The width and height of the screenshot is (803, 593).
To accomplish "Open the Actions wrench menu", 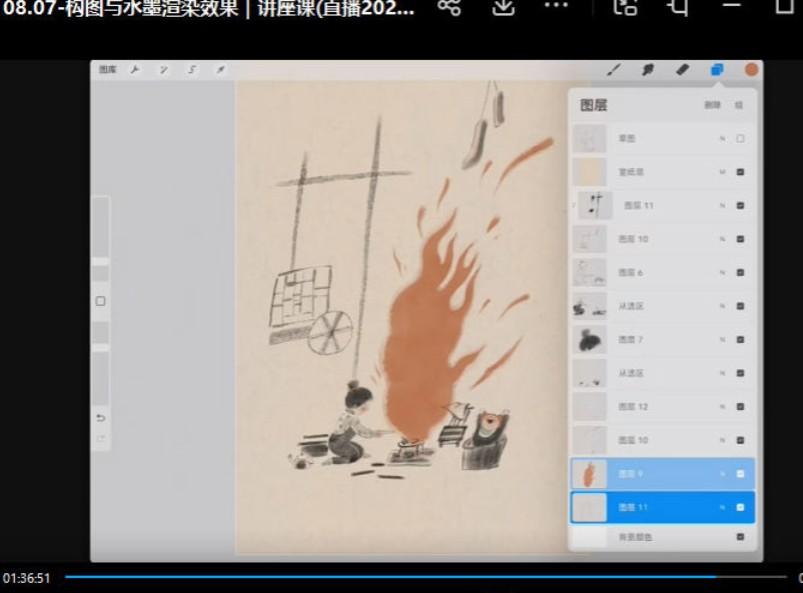I will click(x=135, y=70).
